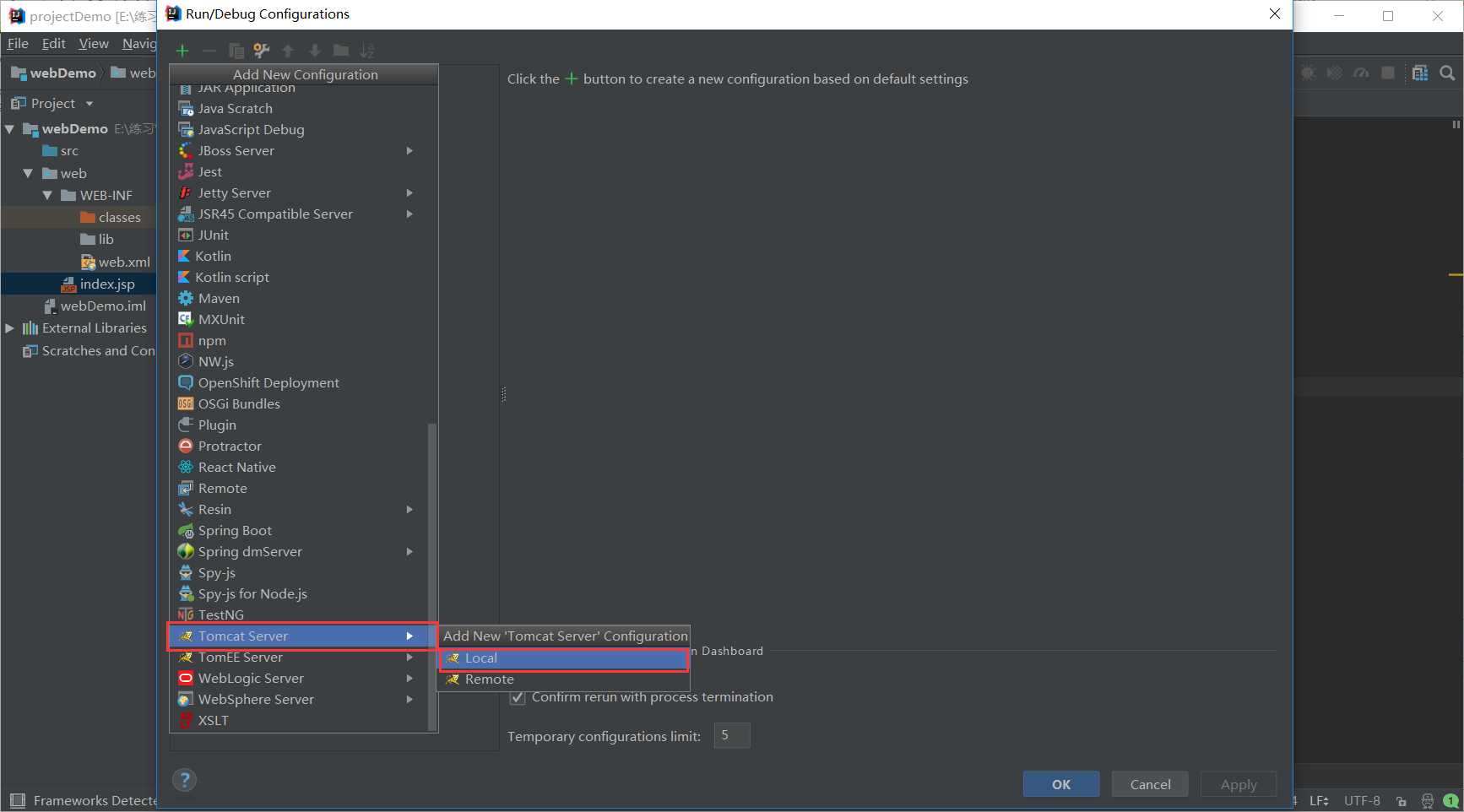Expand JSR45 Compatible Server submenu arrow
Screen dimensions: 1464x812
(409, 214)
